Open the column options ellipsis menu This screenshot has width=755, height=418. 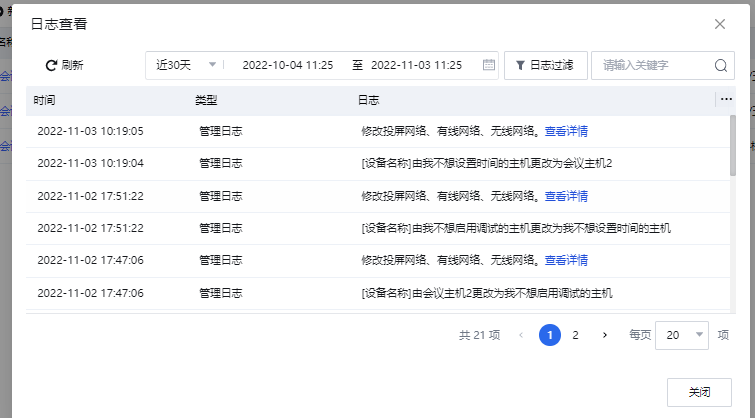point(726,99)
